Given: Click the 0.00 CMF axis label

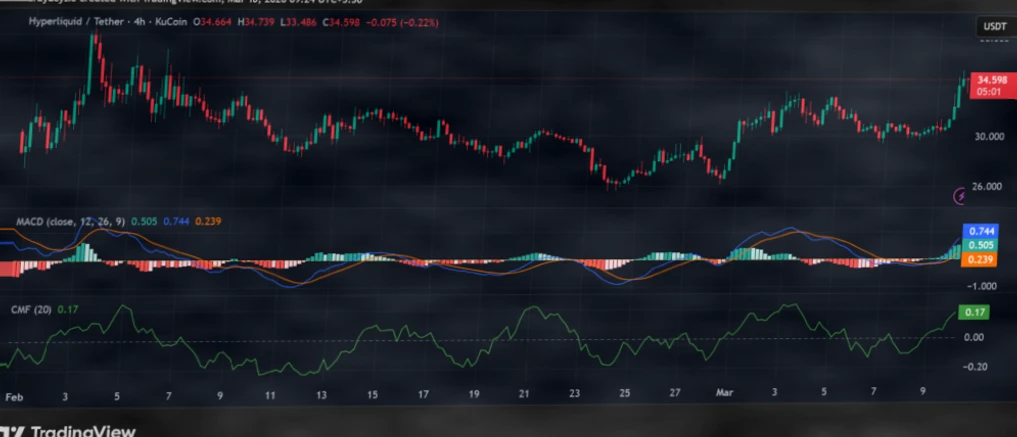Looking at the screenshot, I should coord(974,337).
